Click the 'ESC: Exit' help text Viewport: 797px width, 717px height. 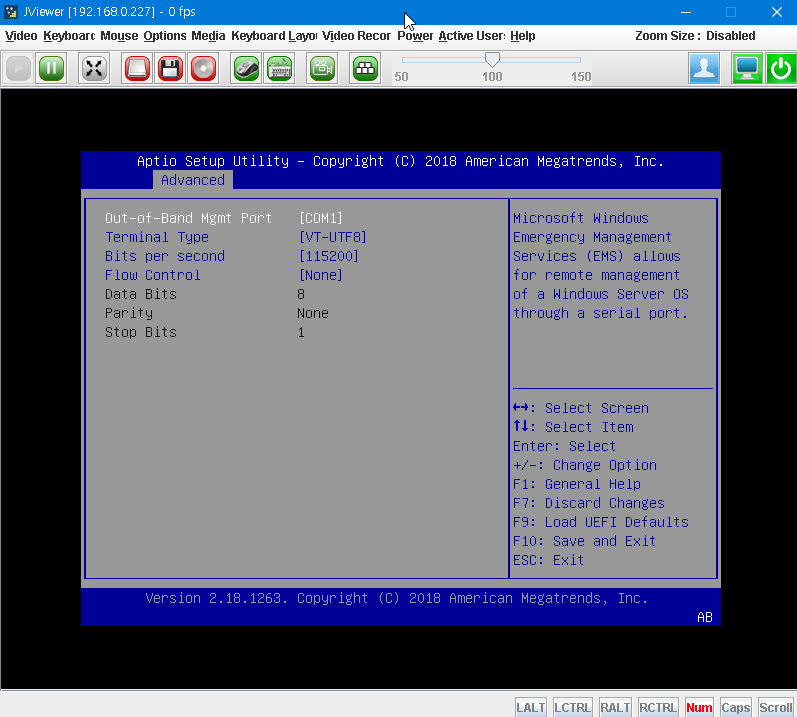(548, 560)
